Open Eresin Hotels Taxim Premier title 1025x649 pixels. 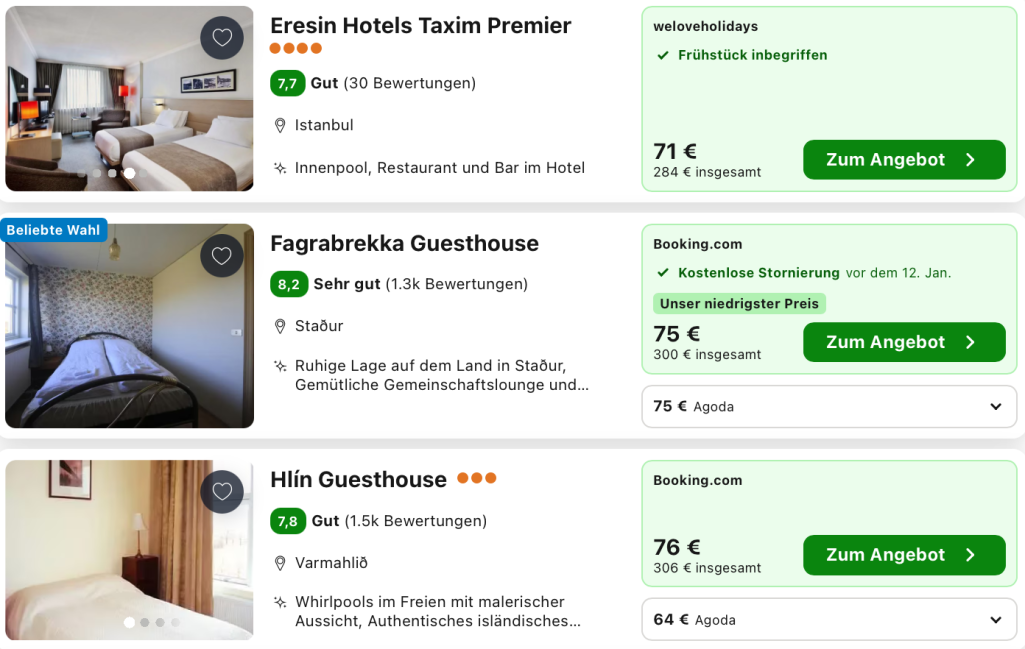tap(420, 25)
